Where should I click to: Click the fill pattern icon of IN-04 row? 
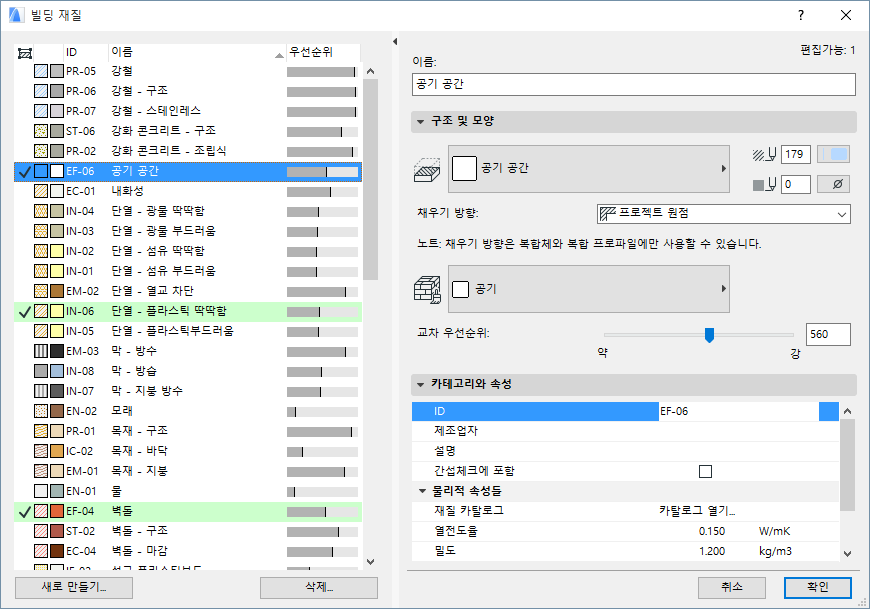(41, 211)
